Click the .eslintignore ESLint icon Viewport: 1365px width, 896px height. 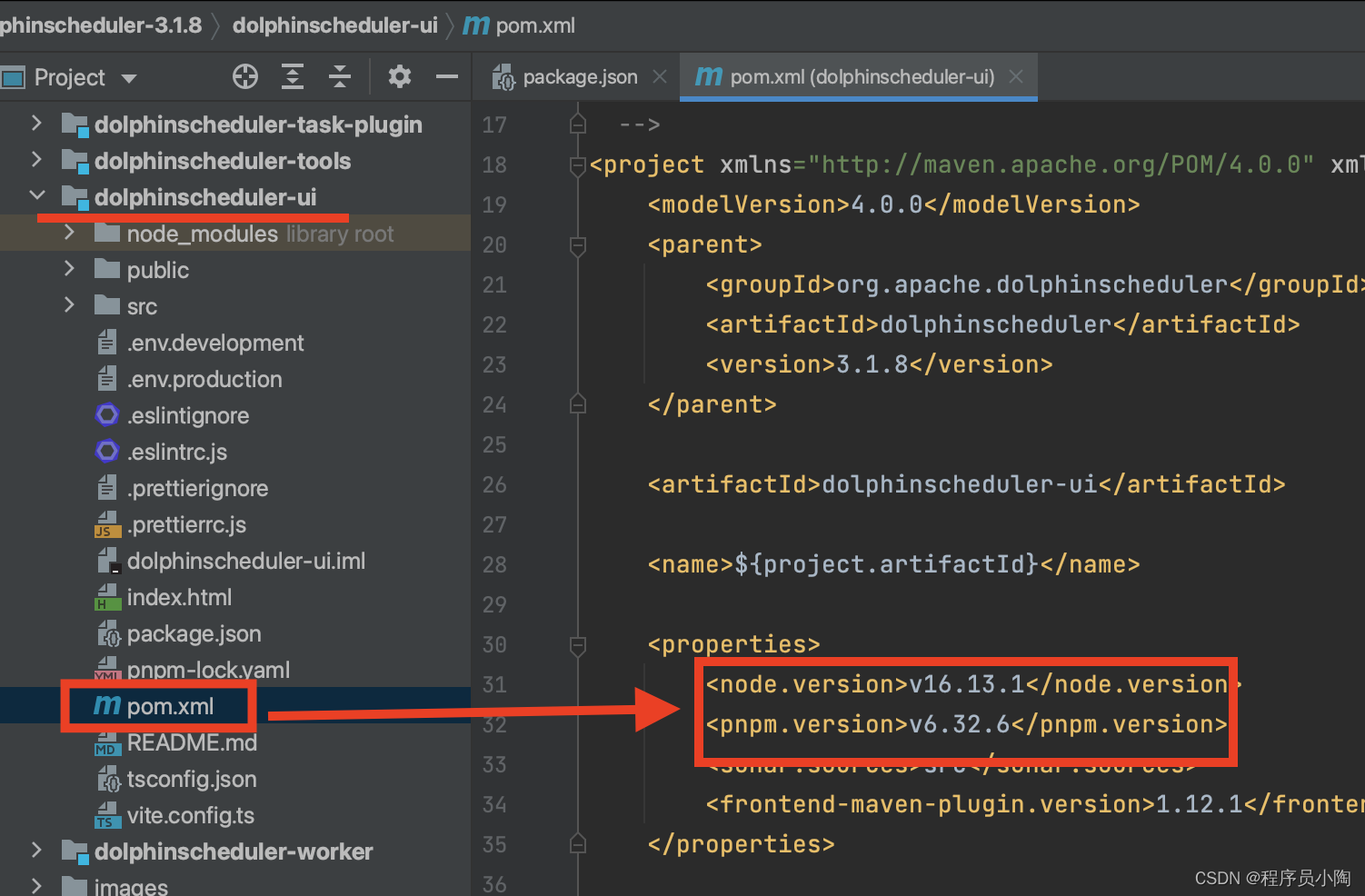(x=107, y=415)
